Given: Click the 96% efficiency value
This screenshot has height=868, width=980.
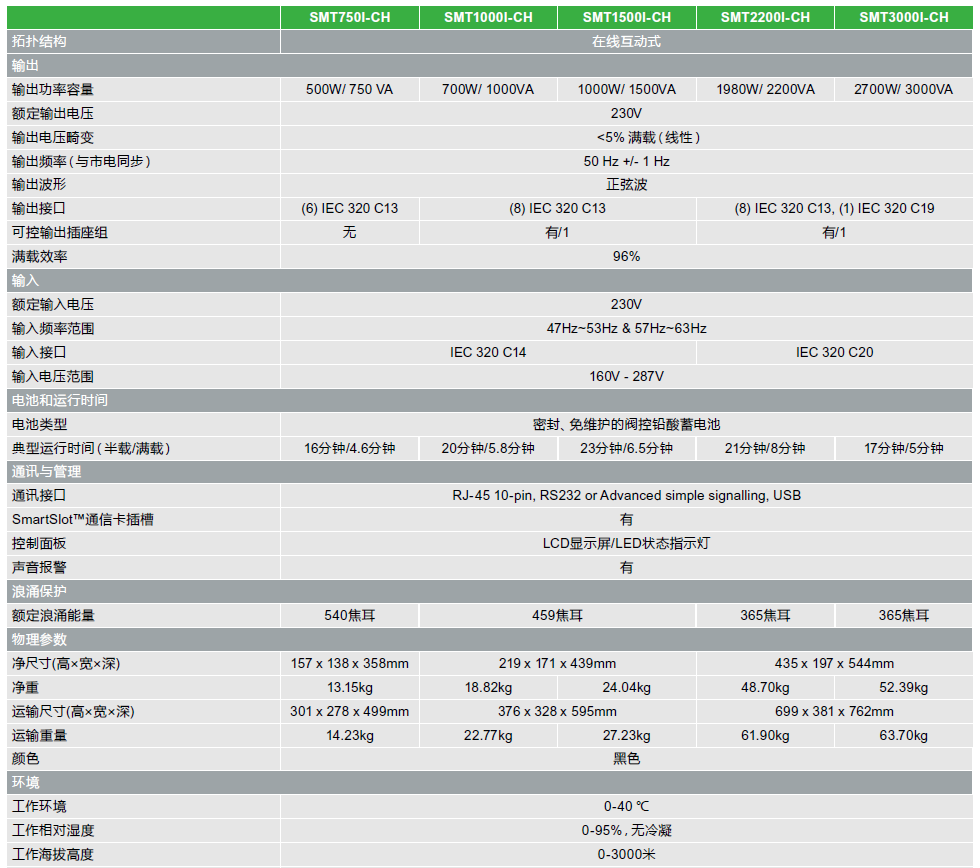Looking at the screenshot, I should tap(626, 256).
